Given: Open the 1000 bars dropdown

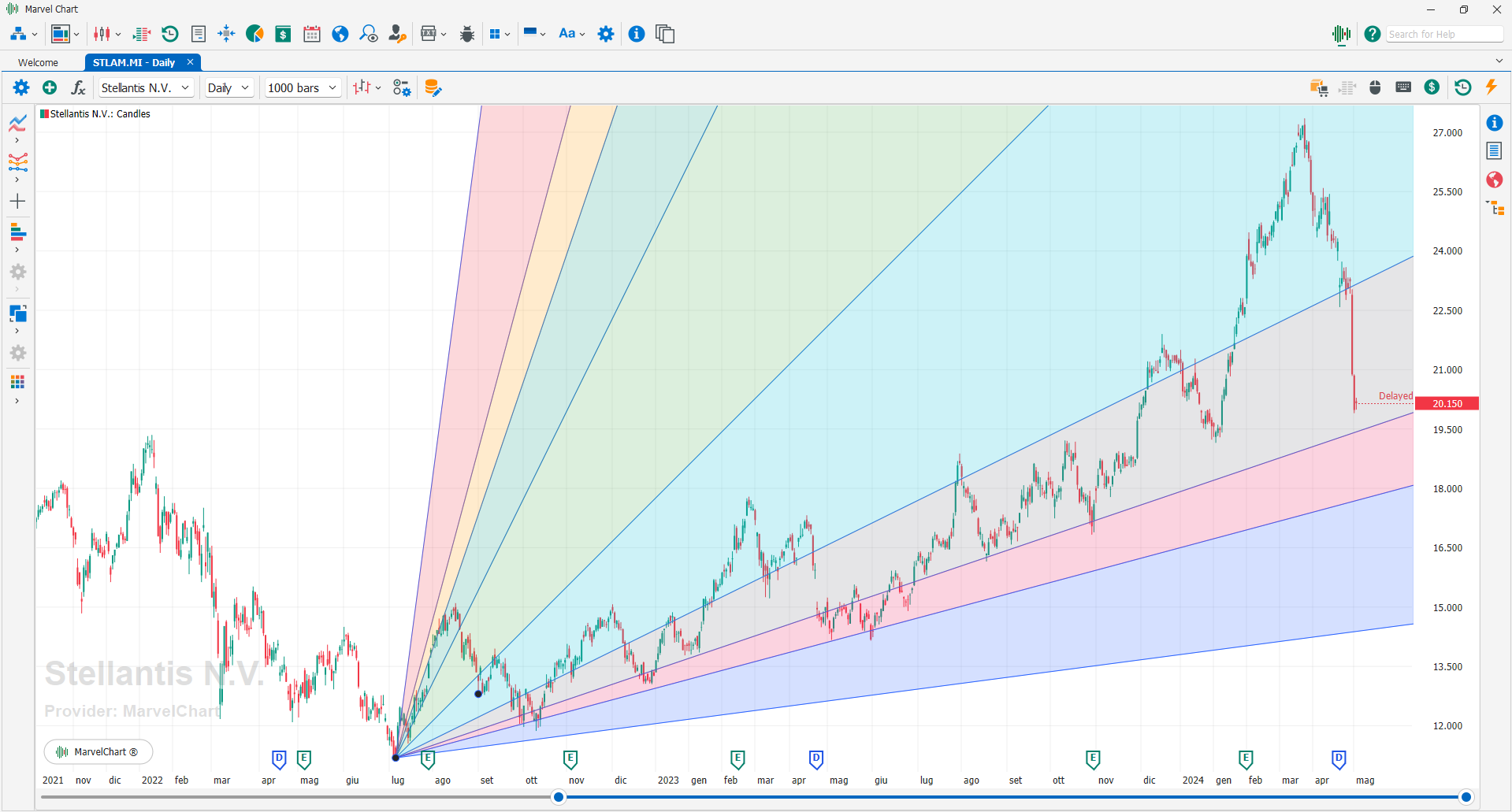Looking at the screenshot, I should [303, 87].
